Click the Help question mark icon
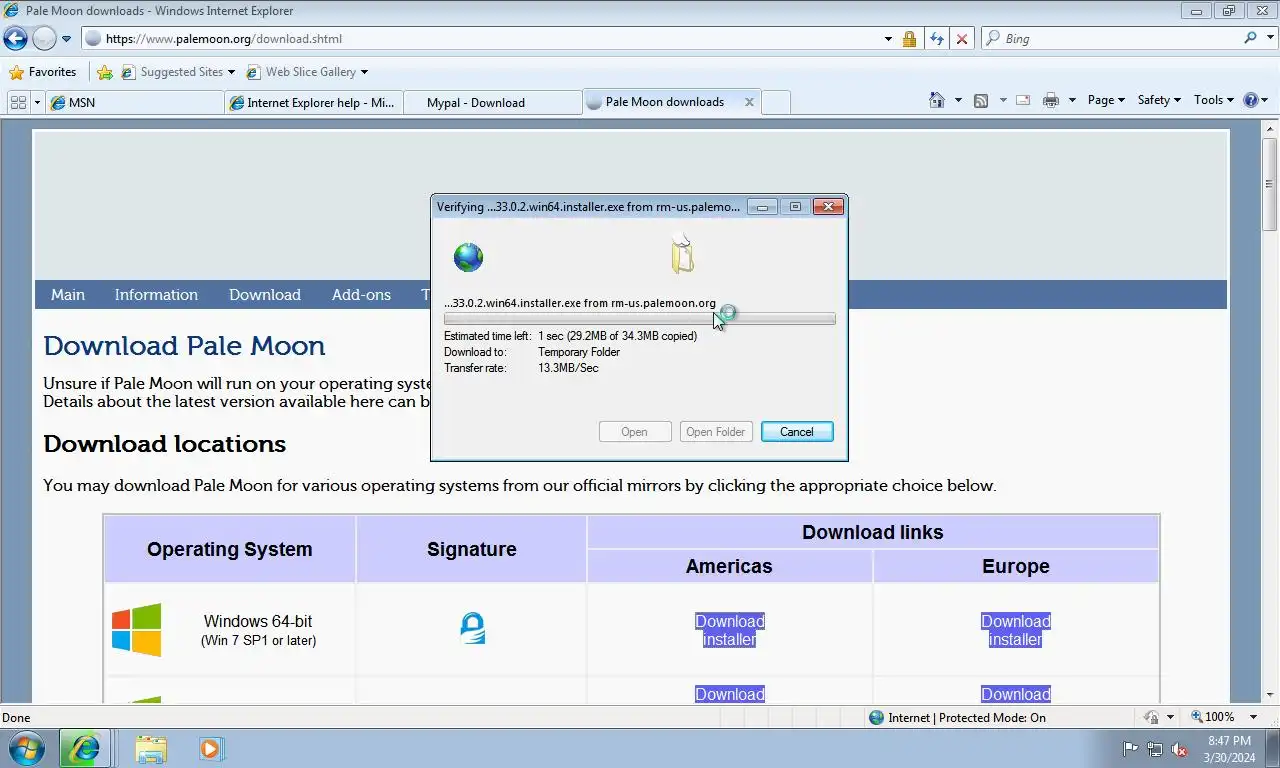Screen dimensions: 1280x768 [1250, 100]
